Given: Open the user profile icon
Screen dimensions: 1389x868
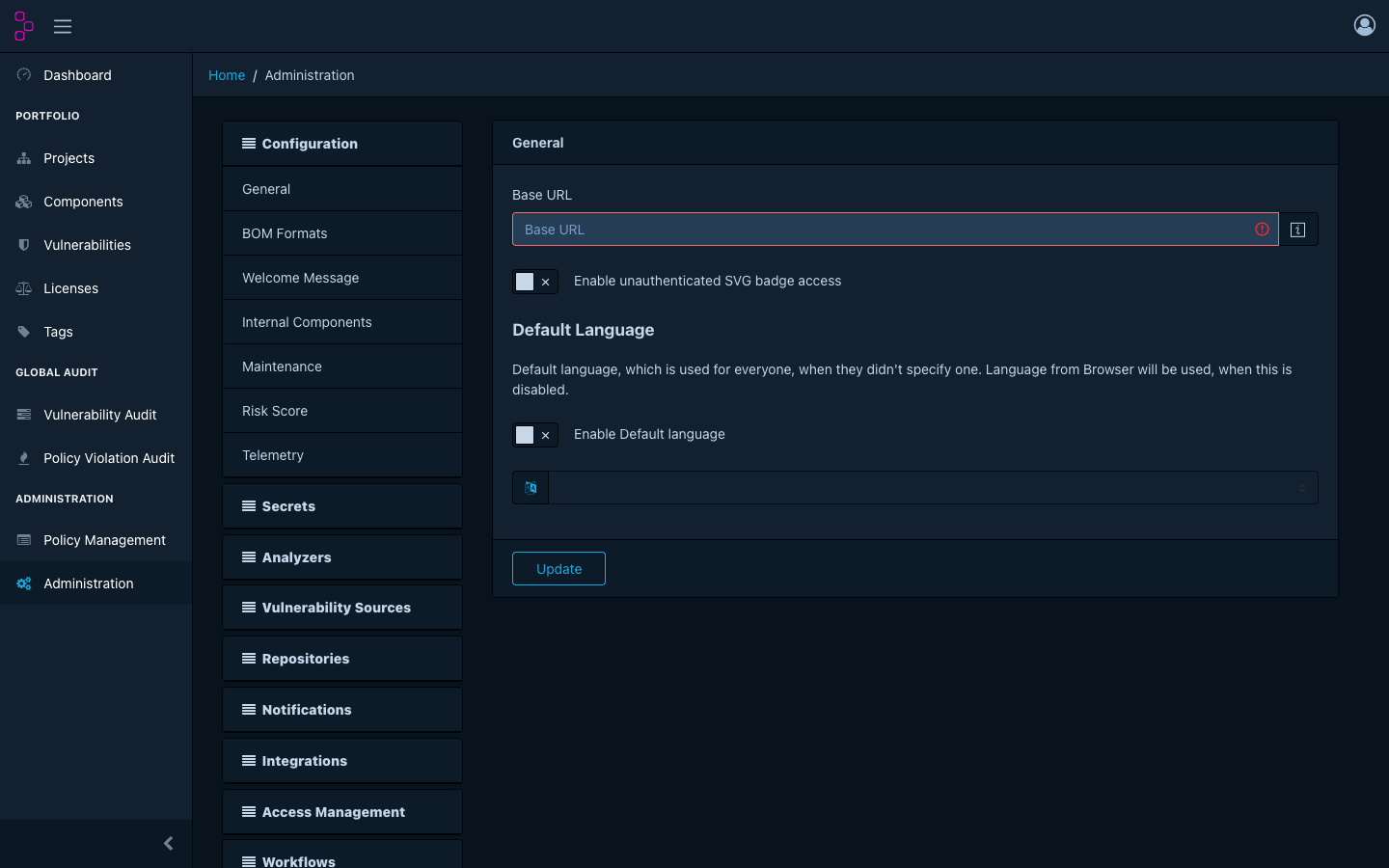Looking at the screenshot, I should tap(1364, 25).
